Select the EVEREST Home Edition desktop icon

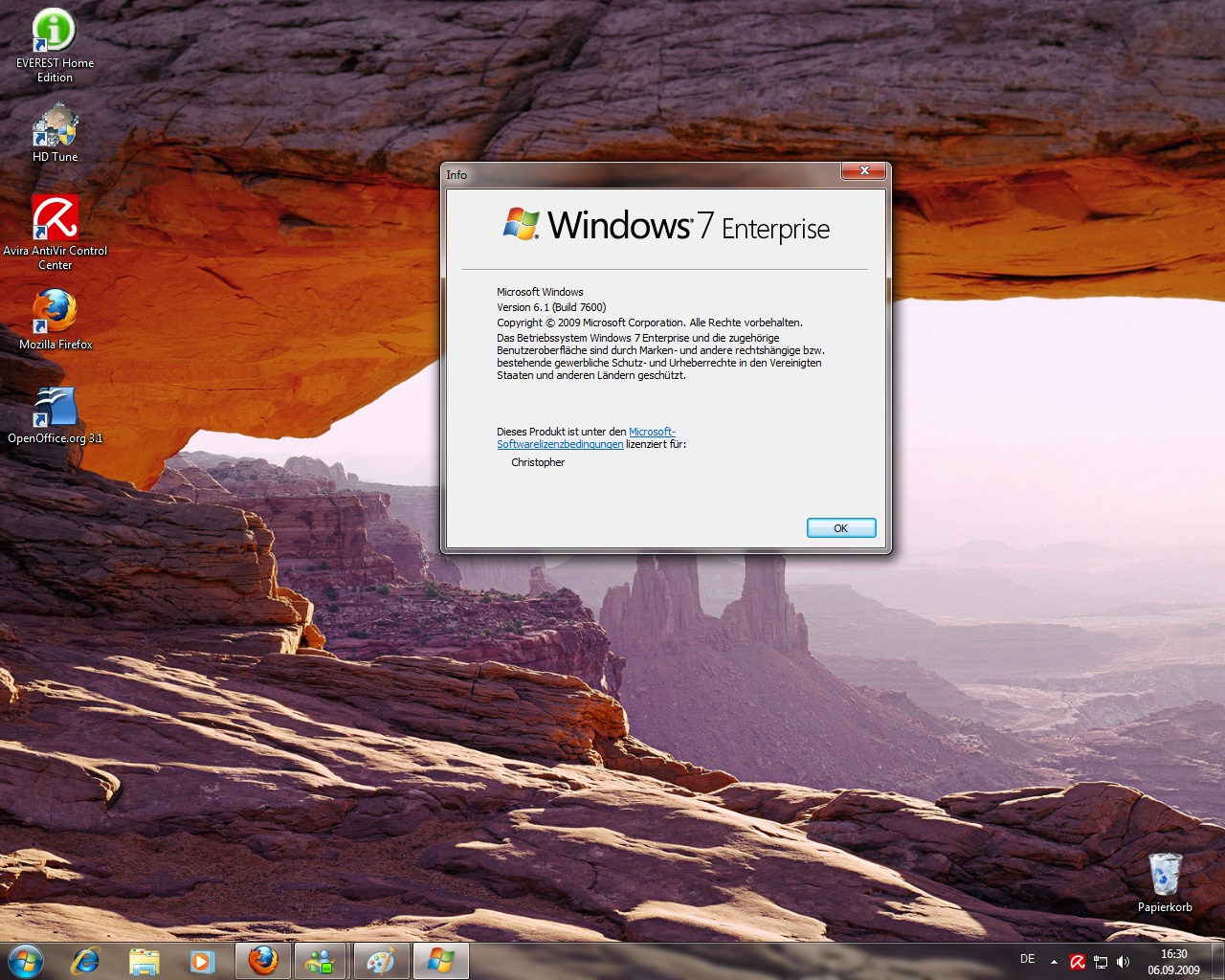[x=55, y=32]
